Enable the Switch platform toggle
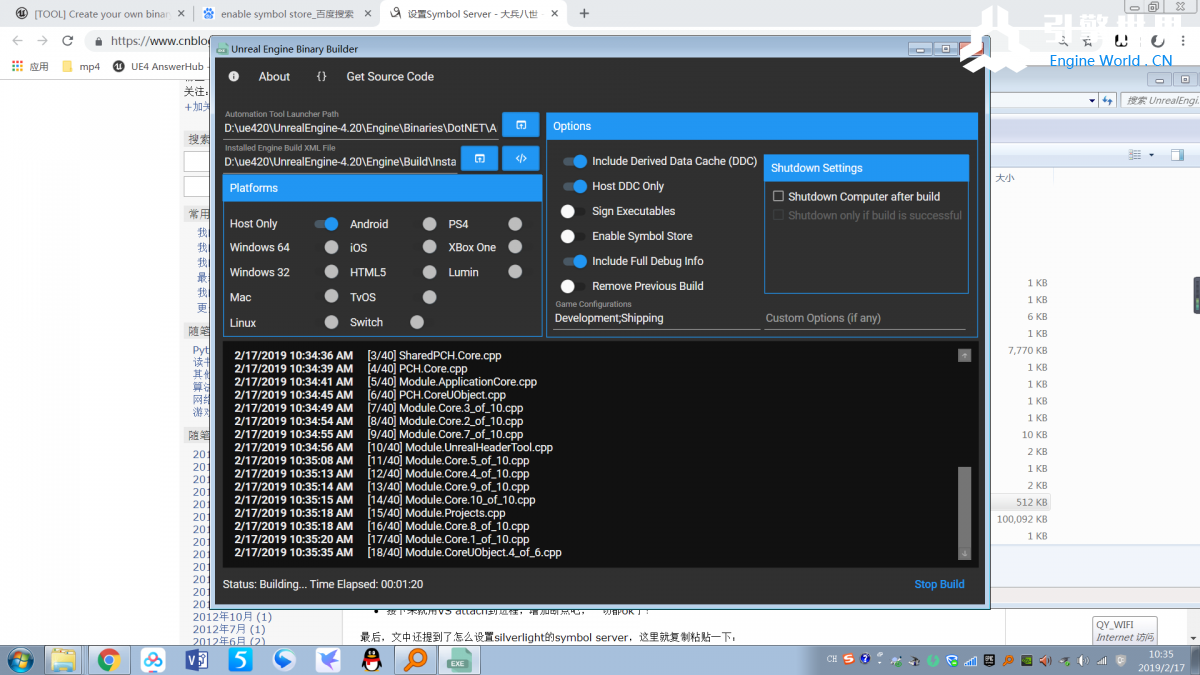This screenshot has height=675, width=1200. click(x=417, y=322)
